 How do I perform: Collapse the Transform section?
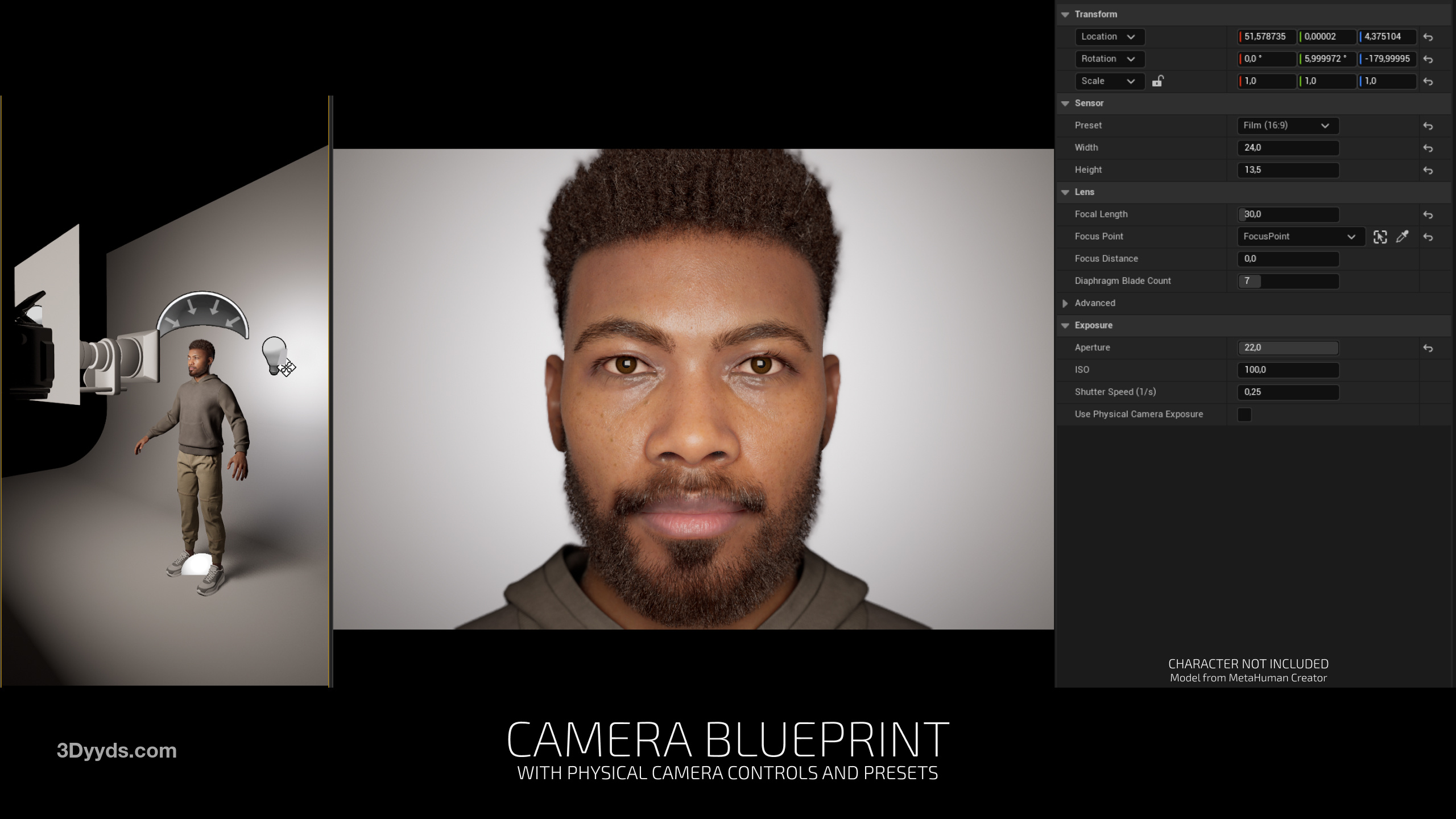(x=1065, y=14)
